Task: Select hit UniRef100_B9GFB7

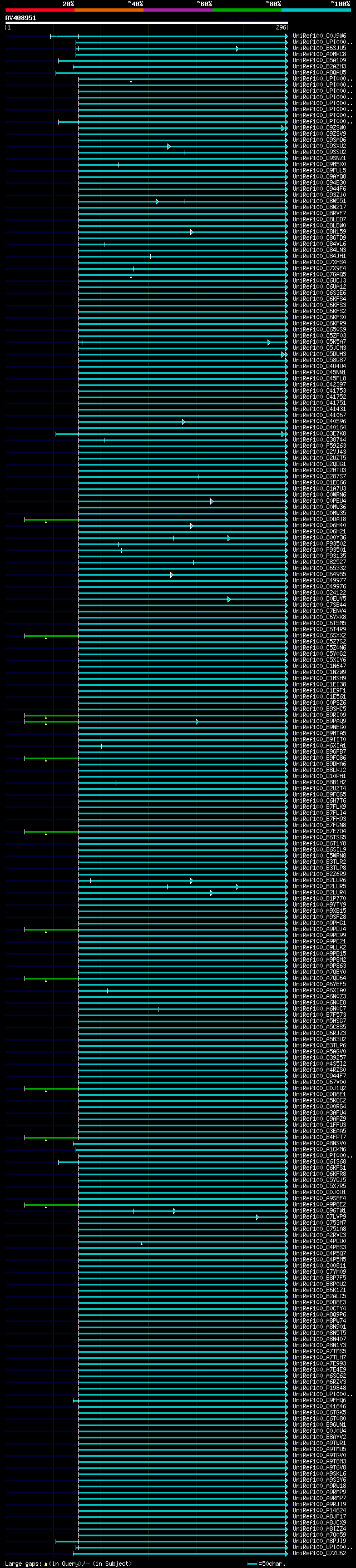Action: coord(319,752)
